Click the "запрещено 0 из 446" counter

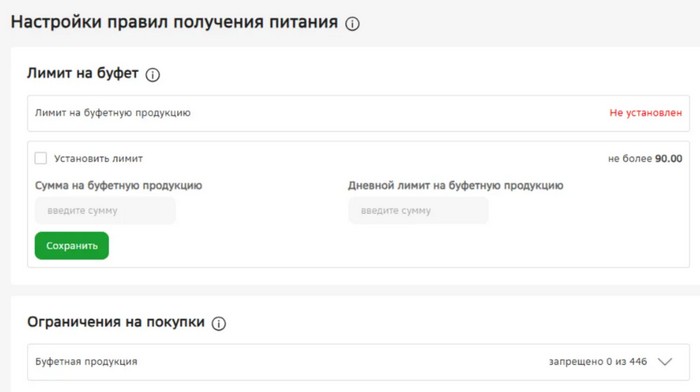[x=598, y=362]
